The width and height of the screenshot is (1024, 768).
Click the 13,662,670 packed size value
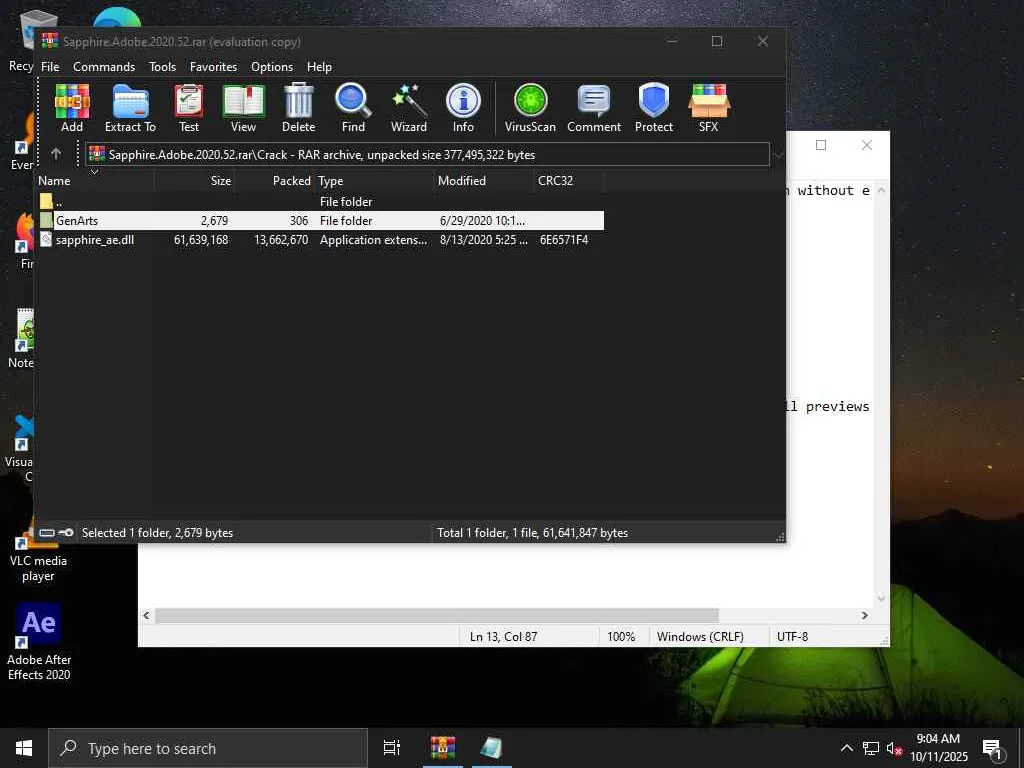[281, 240]
